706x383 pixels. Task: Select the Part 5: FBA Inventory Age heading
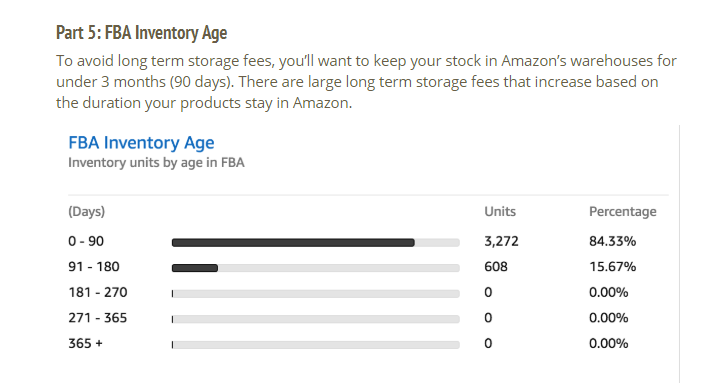(x=141, y=33)
